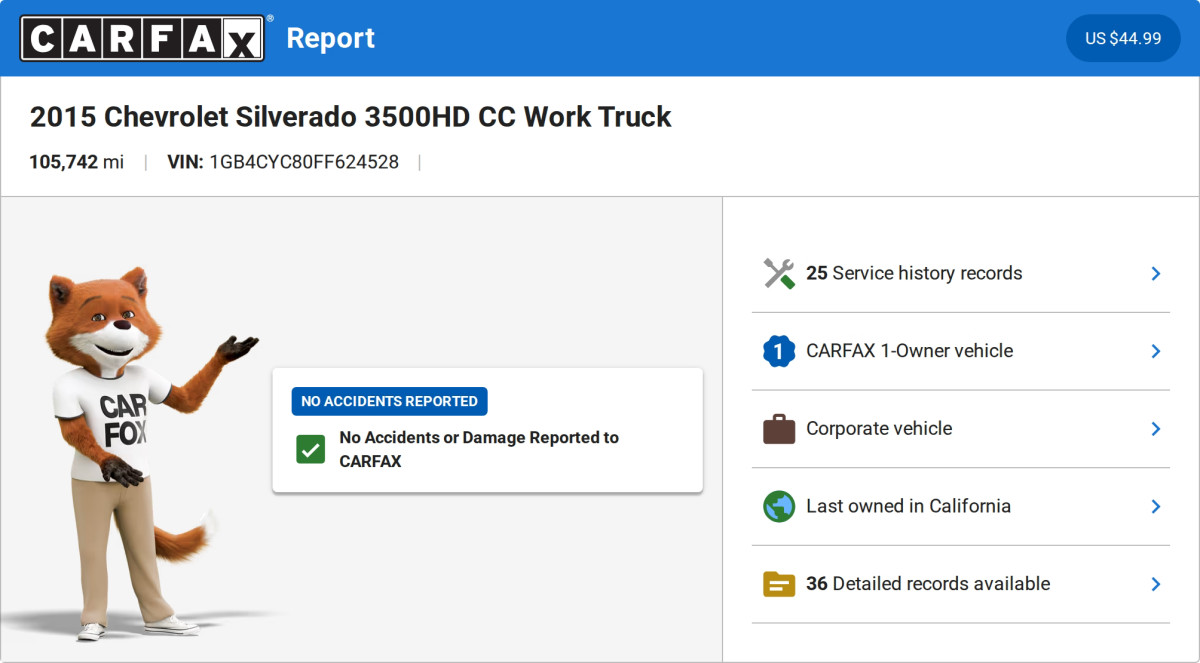
Task: Click the green checkmark no-accidents box
Action: (310, 449)
